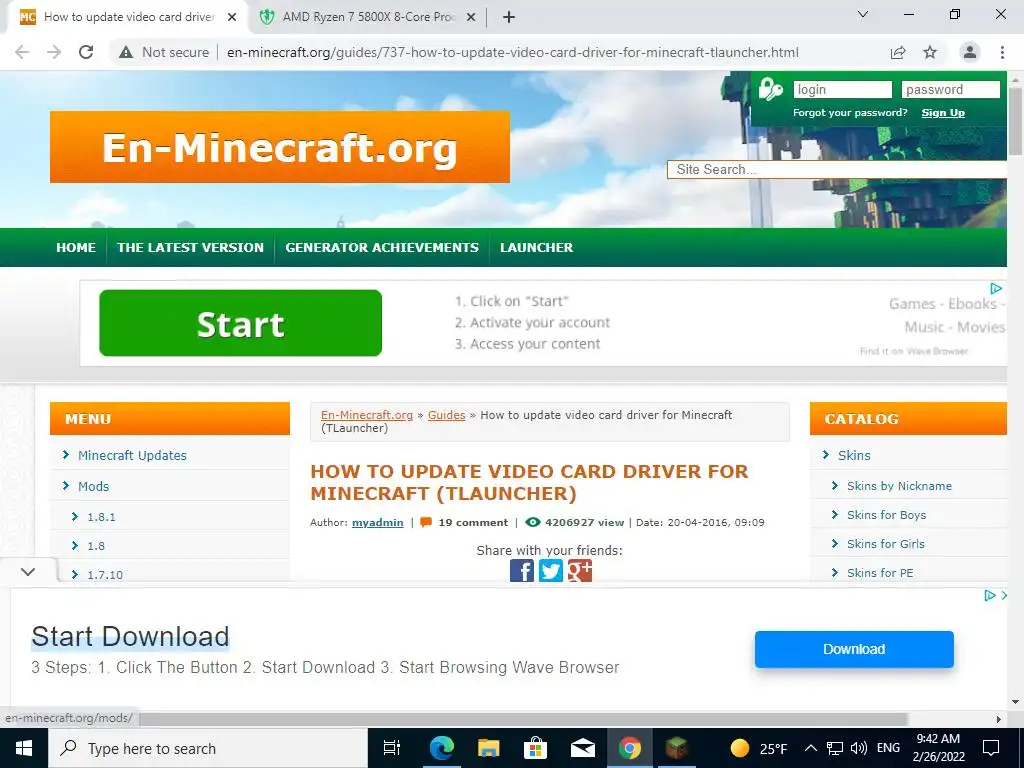
Task: Click the Windows taskbar search box
Action: click(208, 748)
